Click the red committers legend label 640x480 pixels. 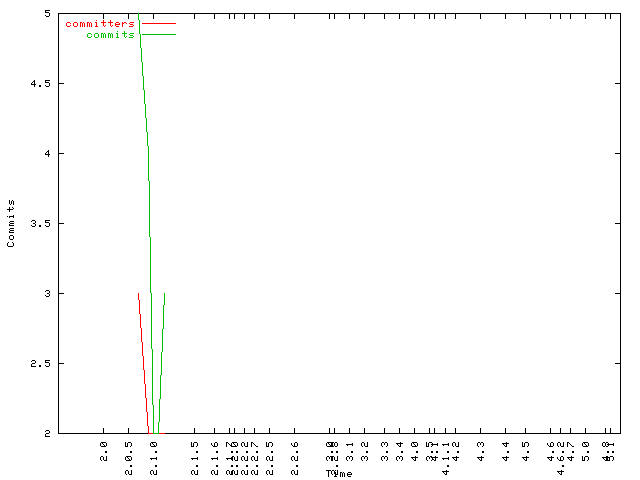pos(100,23)
